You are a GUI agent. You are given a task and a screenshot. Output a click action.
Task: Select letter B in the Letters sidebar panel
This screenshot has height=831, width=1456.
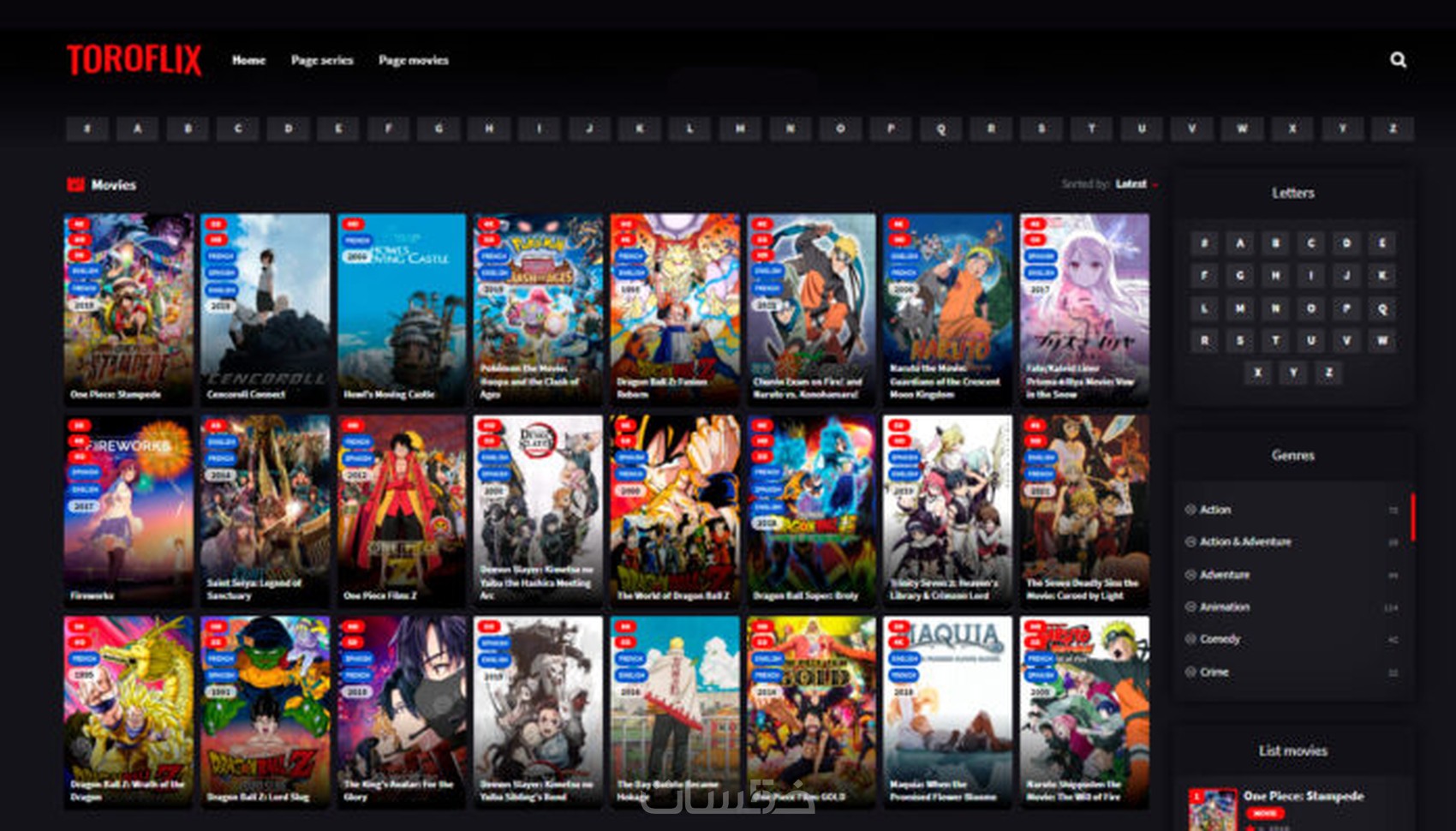click(1275, 243)
